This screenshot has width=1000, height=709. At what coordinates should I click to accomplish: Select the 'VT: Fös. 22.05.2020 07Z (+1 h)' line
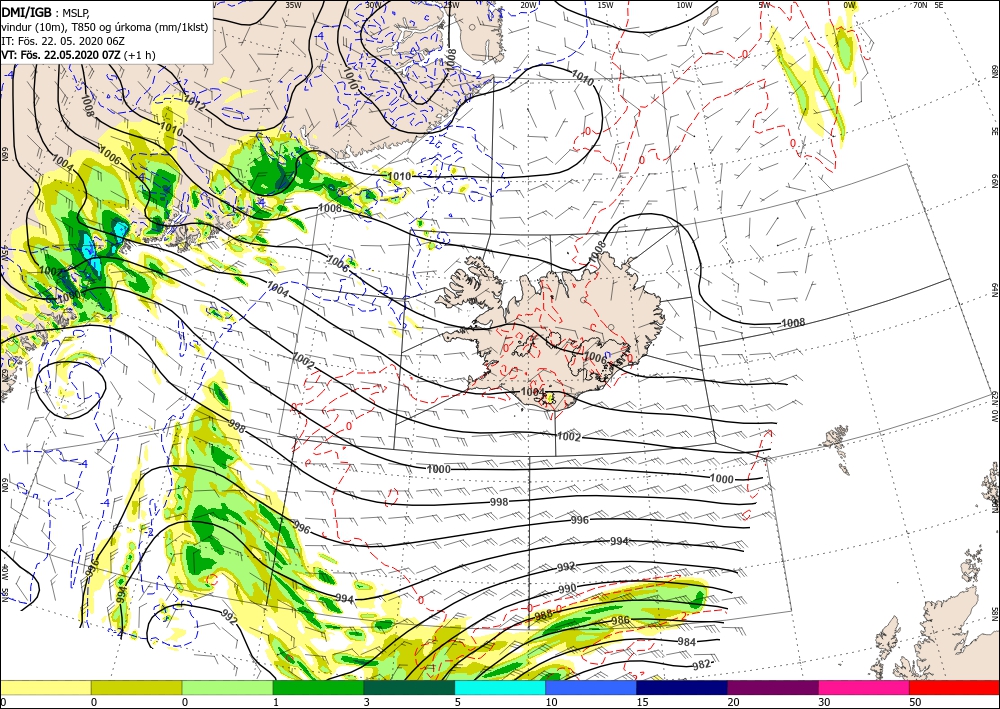[x=78, y=55]
